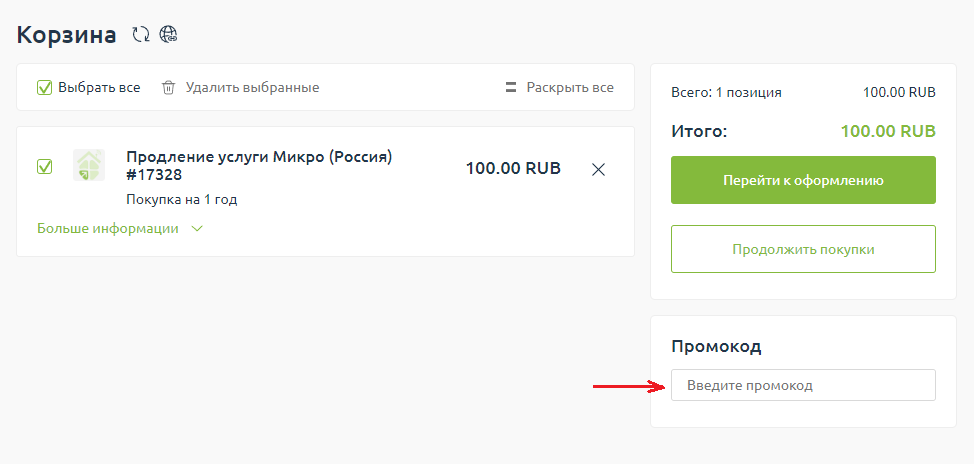Click the product title 'Продление услуги Микро (Россия)'

[x=259, y=157]
